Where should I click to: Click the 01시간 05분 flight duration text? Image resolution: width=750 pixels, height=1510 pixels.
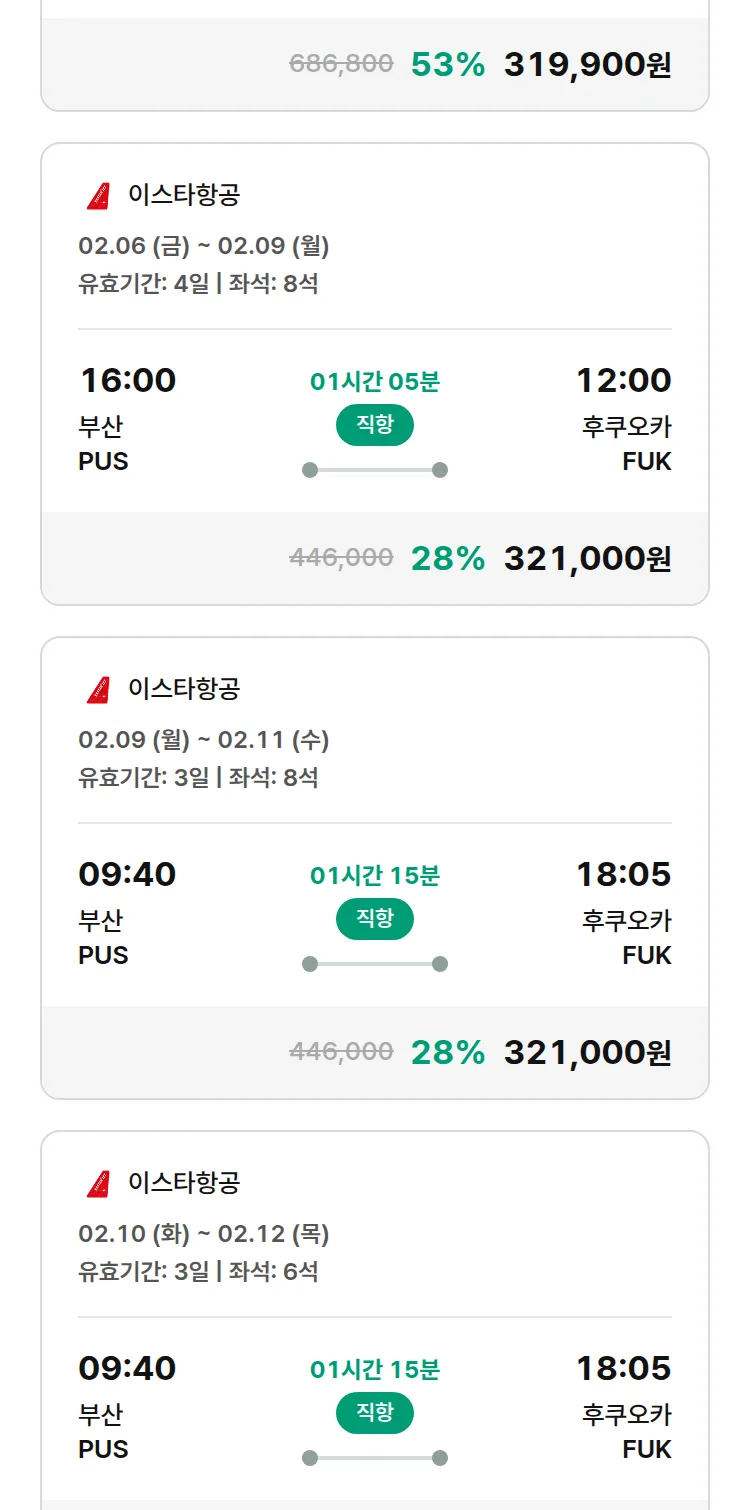(375, 382)
